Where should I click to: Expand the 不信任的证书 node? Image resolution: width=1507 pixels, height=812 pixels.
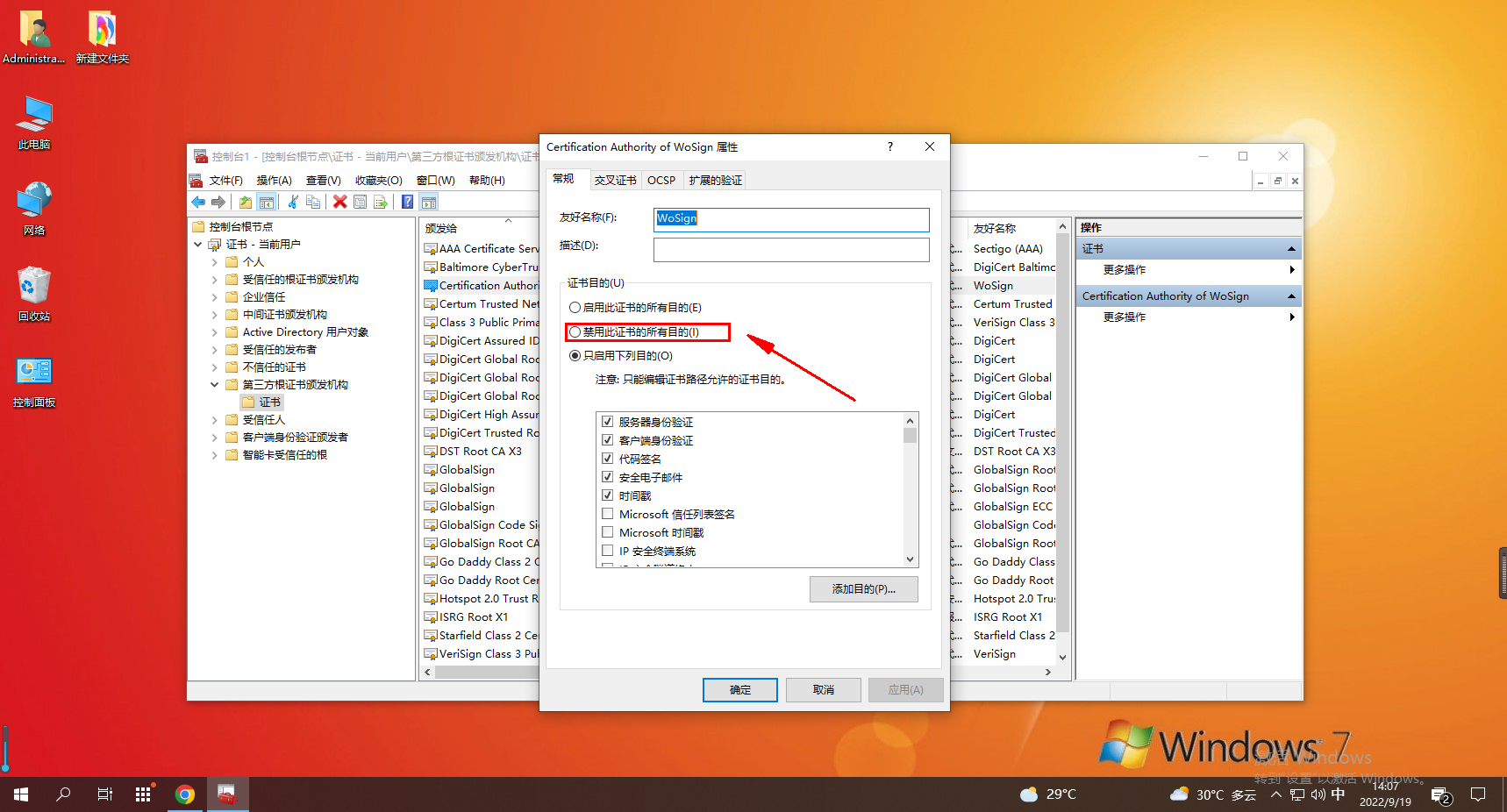point(215,367)
